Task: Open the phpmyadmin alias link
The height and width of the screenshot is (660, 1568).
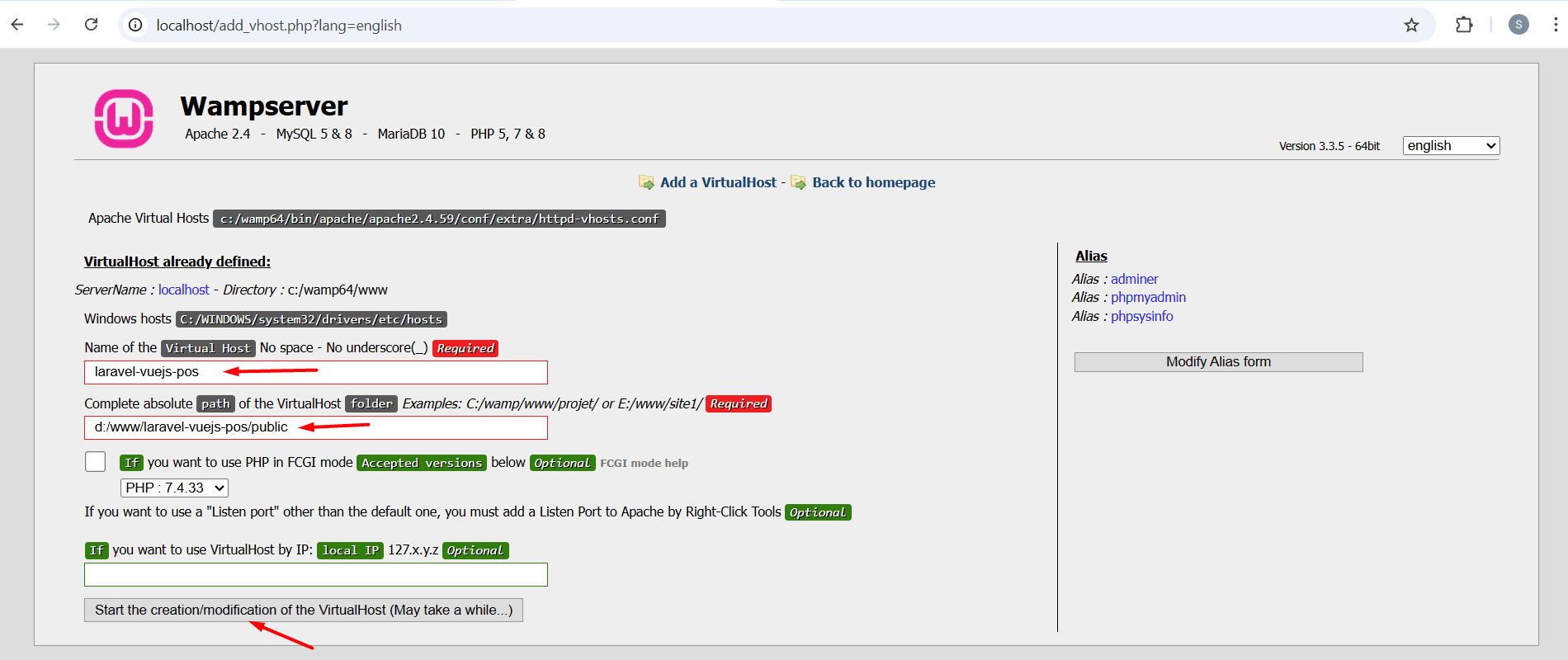Action: pos(1148,297)
